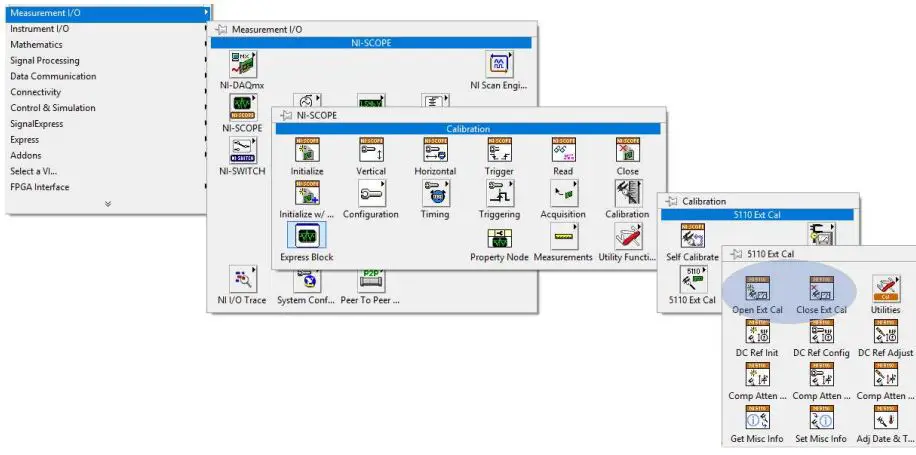Viewport: 916px width, 455px height.
Task: Open the Utilities subpalette icon
Action: tap(885, 289)
